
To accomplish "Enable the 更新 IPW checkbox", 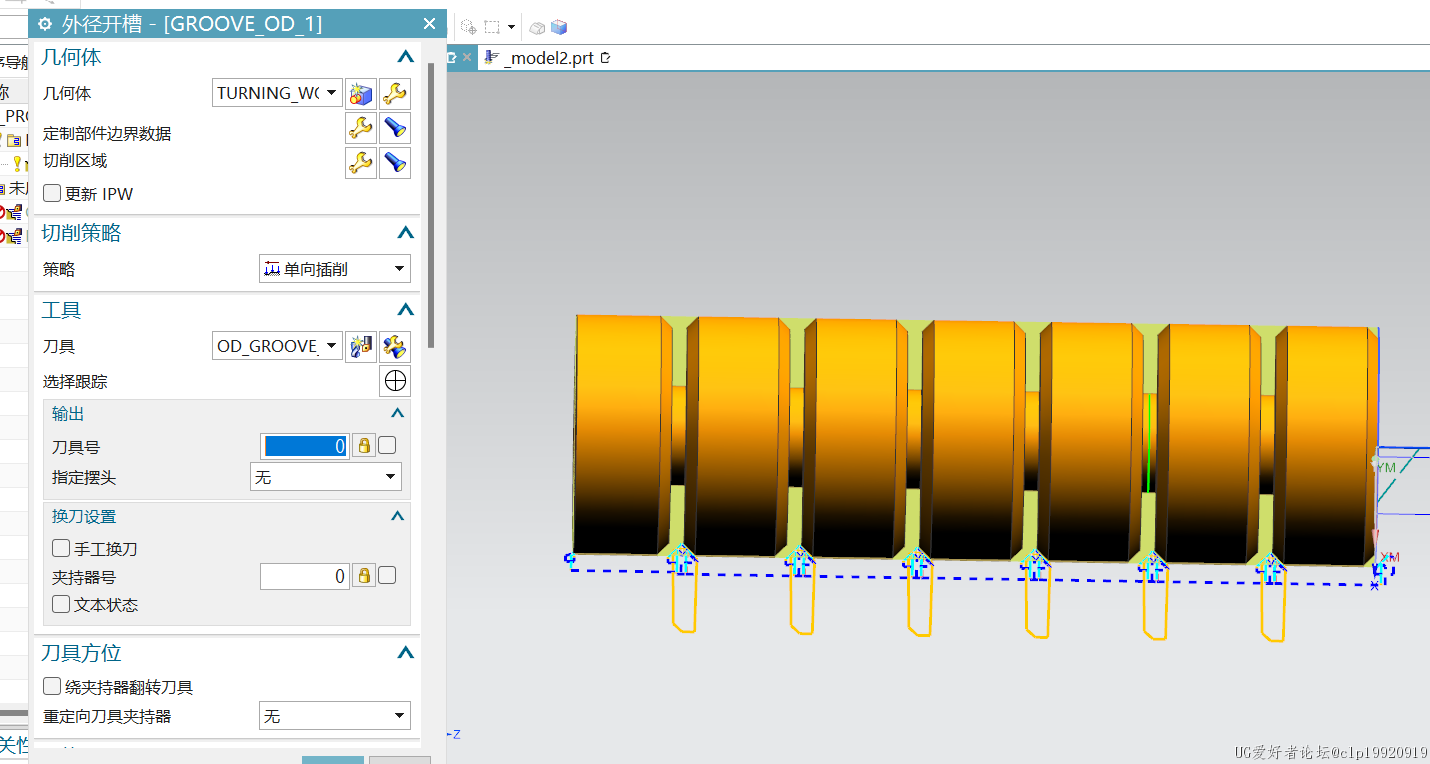I will [52, 194].
